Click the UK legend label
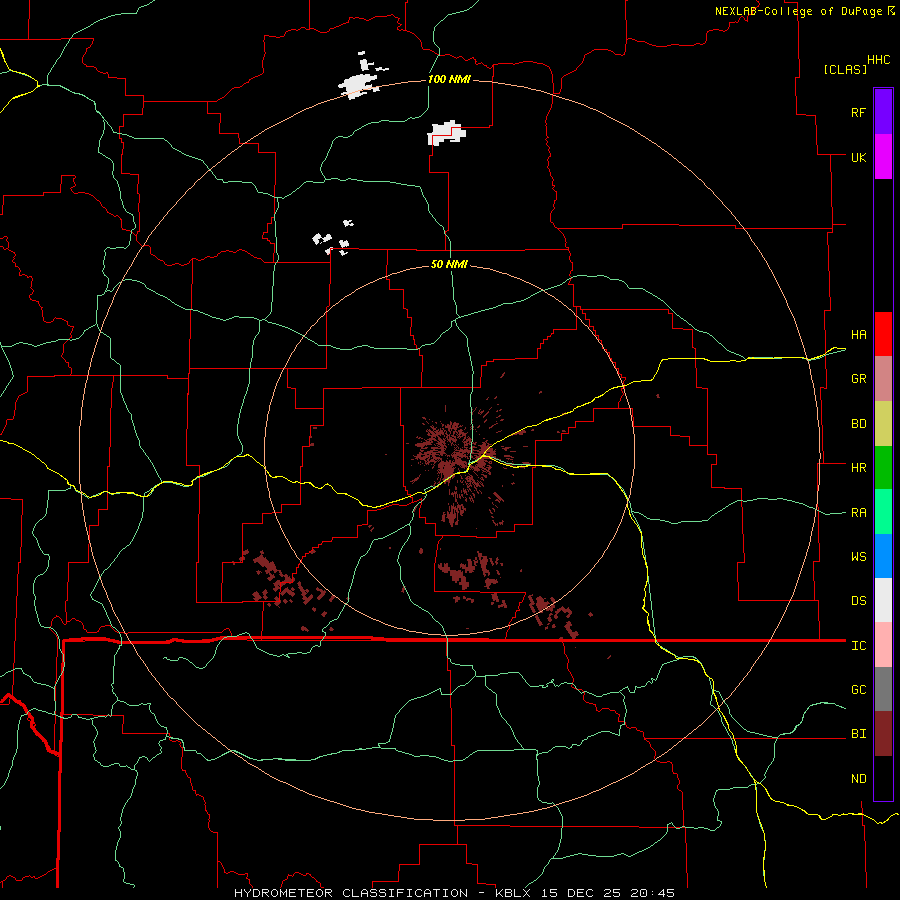900x900 pixels. coord(859,157)
